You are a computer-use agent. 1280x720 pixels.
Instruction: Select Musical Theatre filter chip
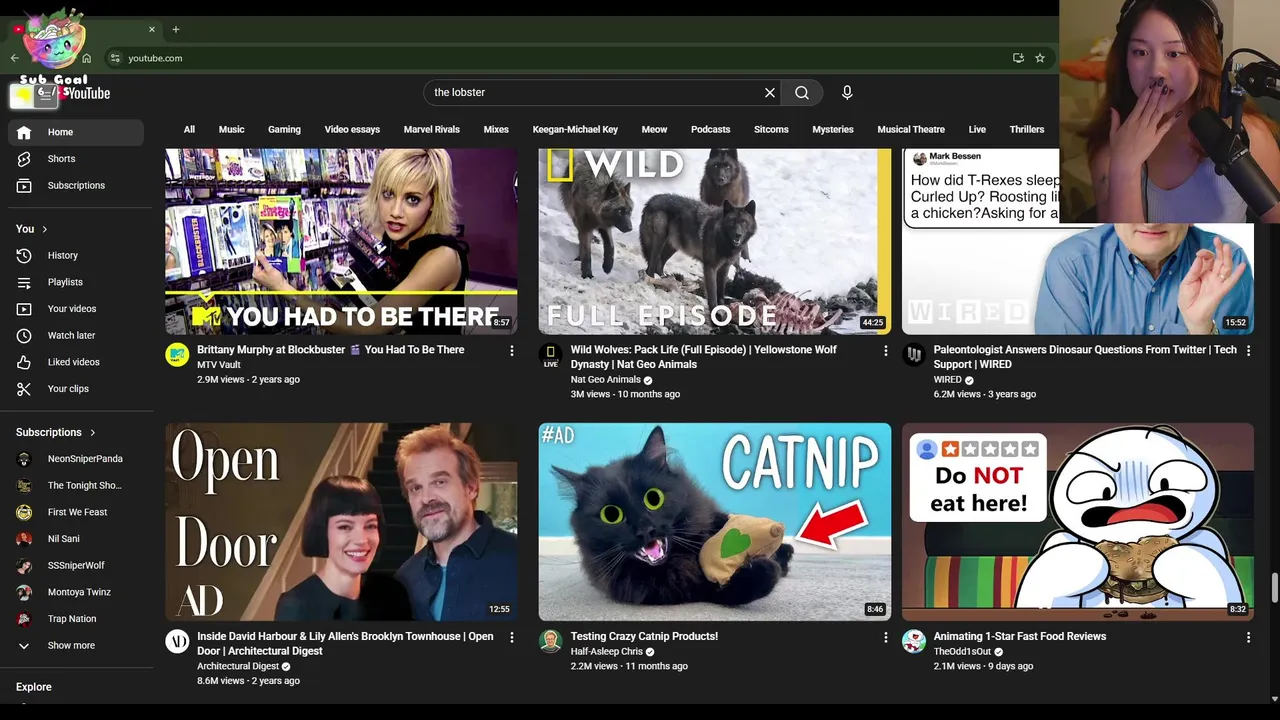tap(911, 129)
